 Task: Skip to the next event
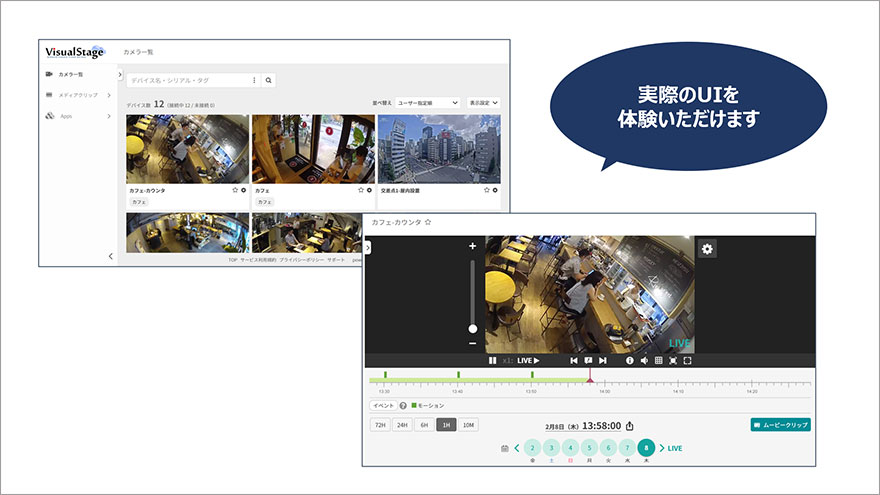pos(603,360)
